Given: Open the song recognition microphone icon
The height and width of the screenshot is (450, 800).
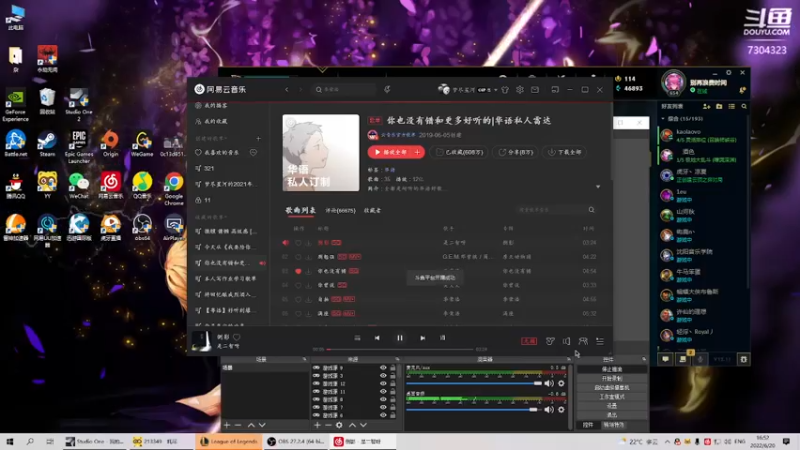Looking at the screenshot, I should (387, 90).
